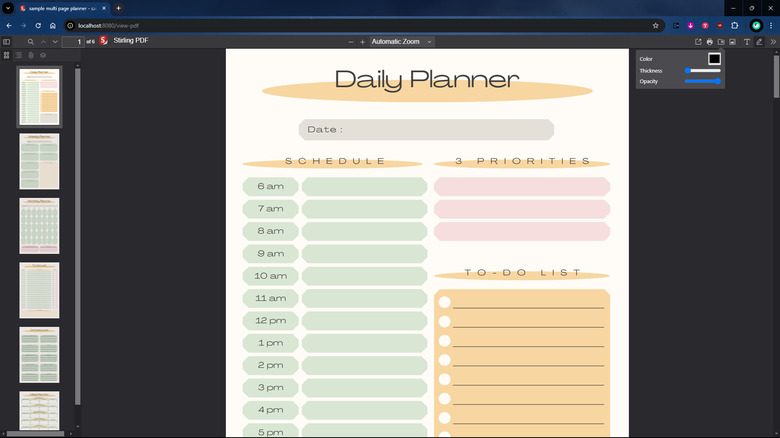Image resolution: width=780 pixels, height=438 pixels.
Task: Click the open-file arrow icon in toolbar
Action: [698, 42]
